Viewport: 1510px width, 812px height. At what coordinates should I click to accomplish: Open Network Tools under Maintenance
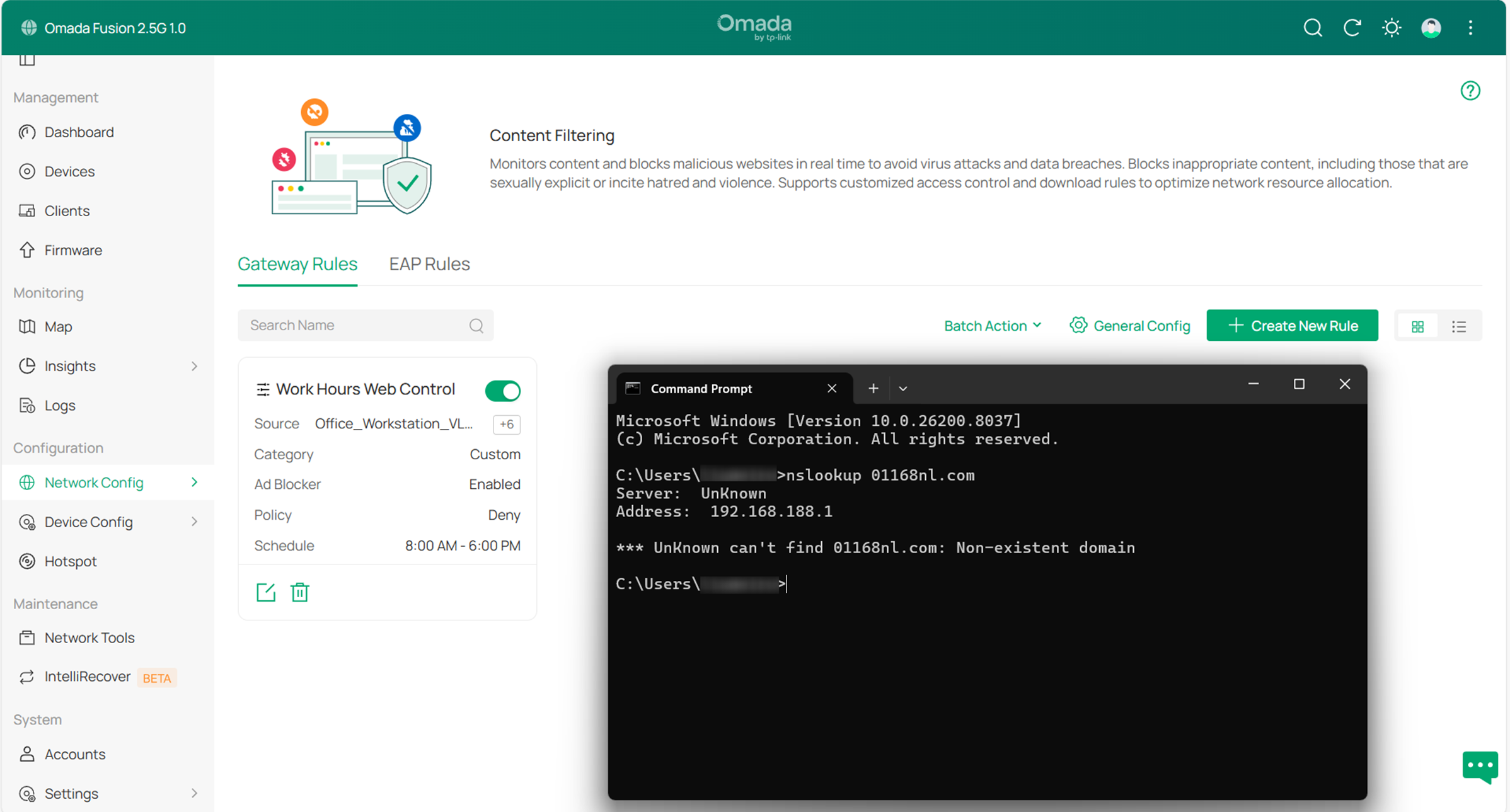pos(89,638)
